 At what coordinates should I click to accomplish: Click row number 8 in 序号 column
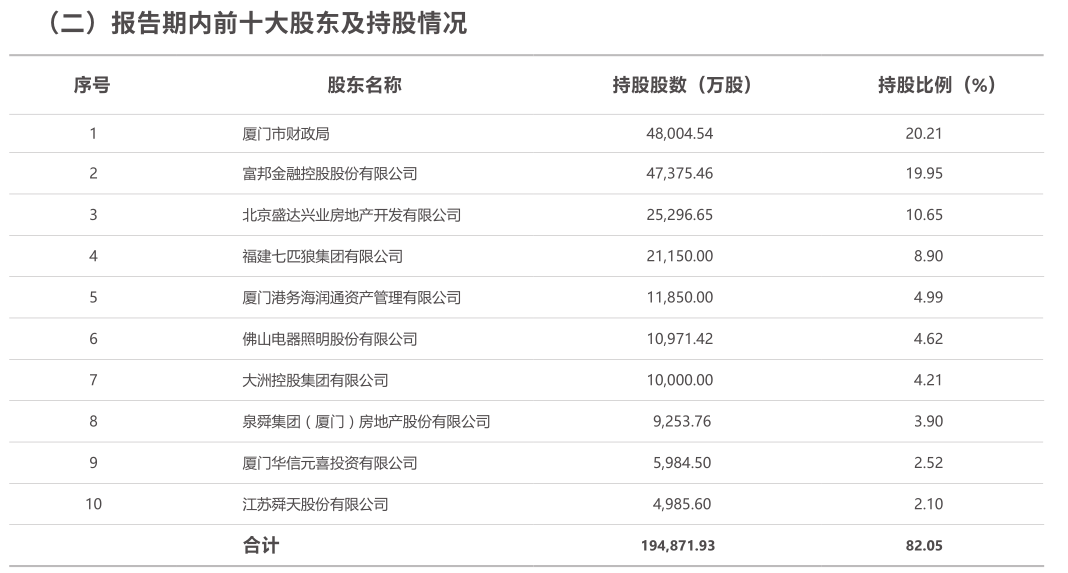point(93,422)
